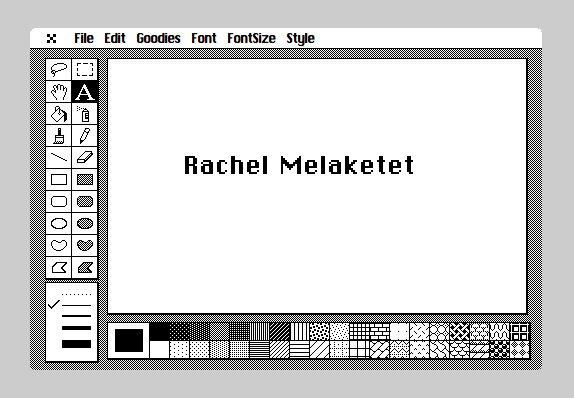Choose the wavy zigzag columns pattern swatch
Viewport: 574px width, 398px height.
click(x=499, y=331)
